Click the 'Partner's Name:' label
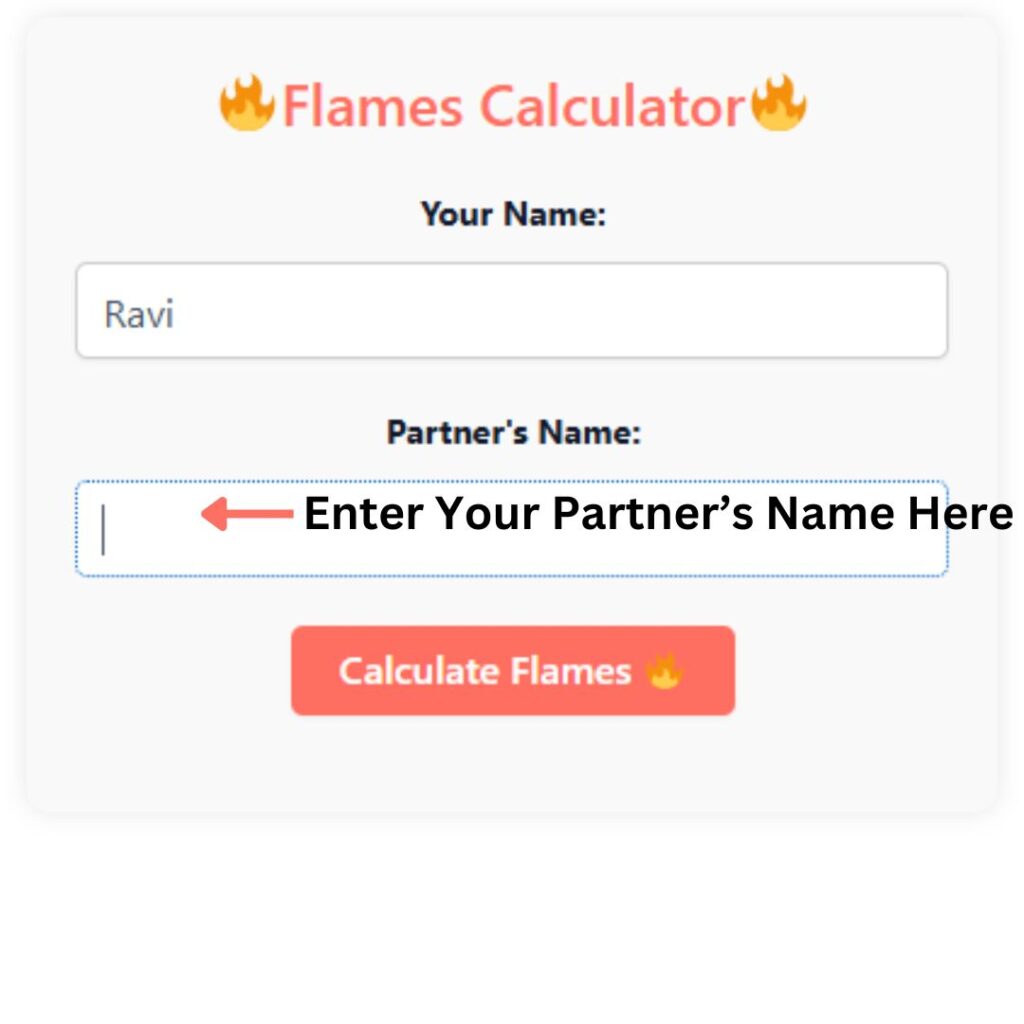This screenshot has width=1024, height=1024. tap(512, 432)
